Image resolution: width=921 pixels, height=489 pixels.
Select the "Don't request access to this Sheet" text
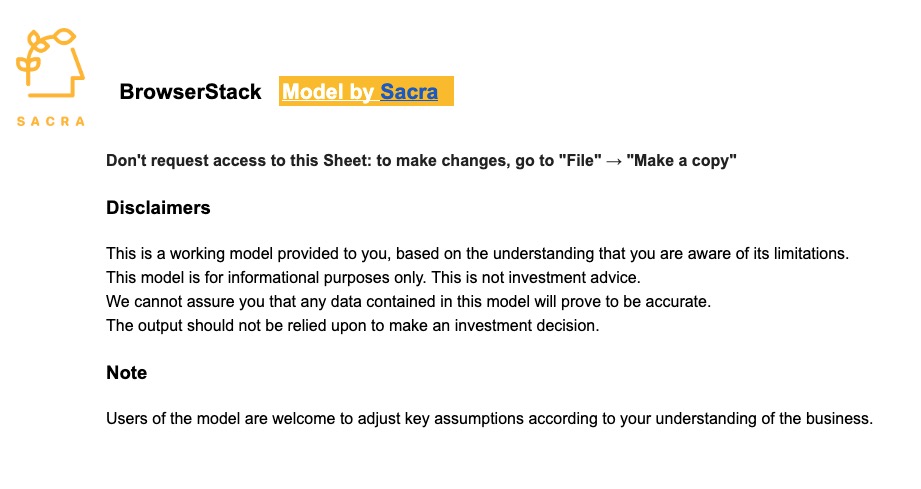[x=238, y=161]
